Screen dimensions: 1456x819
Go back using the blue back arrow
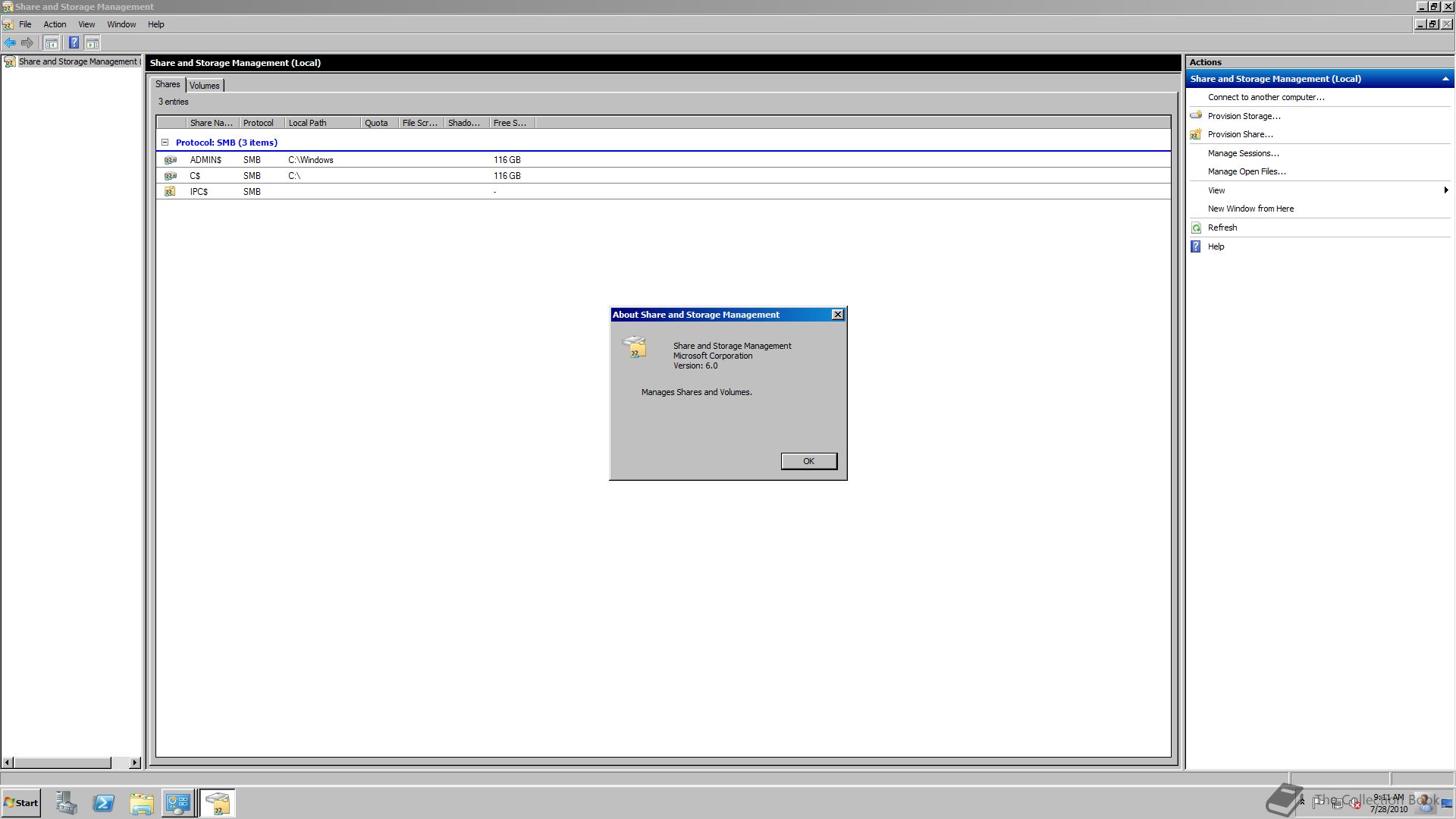pos(10,42)
